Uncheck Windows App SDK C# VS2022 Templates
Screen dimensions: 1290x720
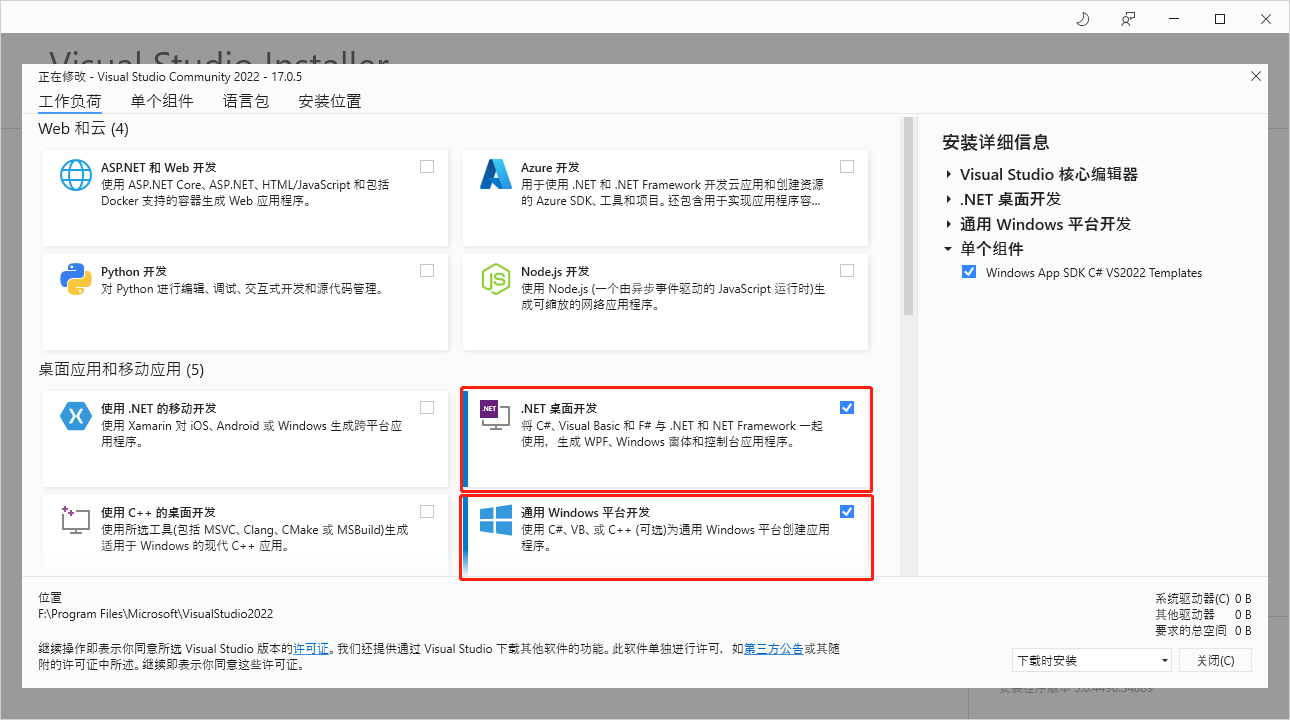point(968,271)
